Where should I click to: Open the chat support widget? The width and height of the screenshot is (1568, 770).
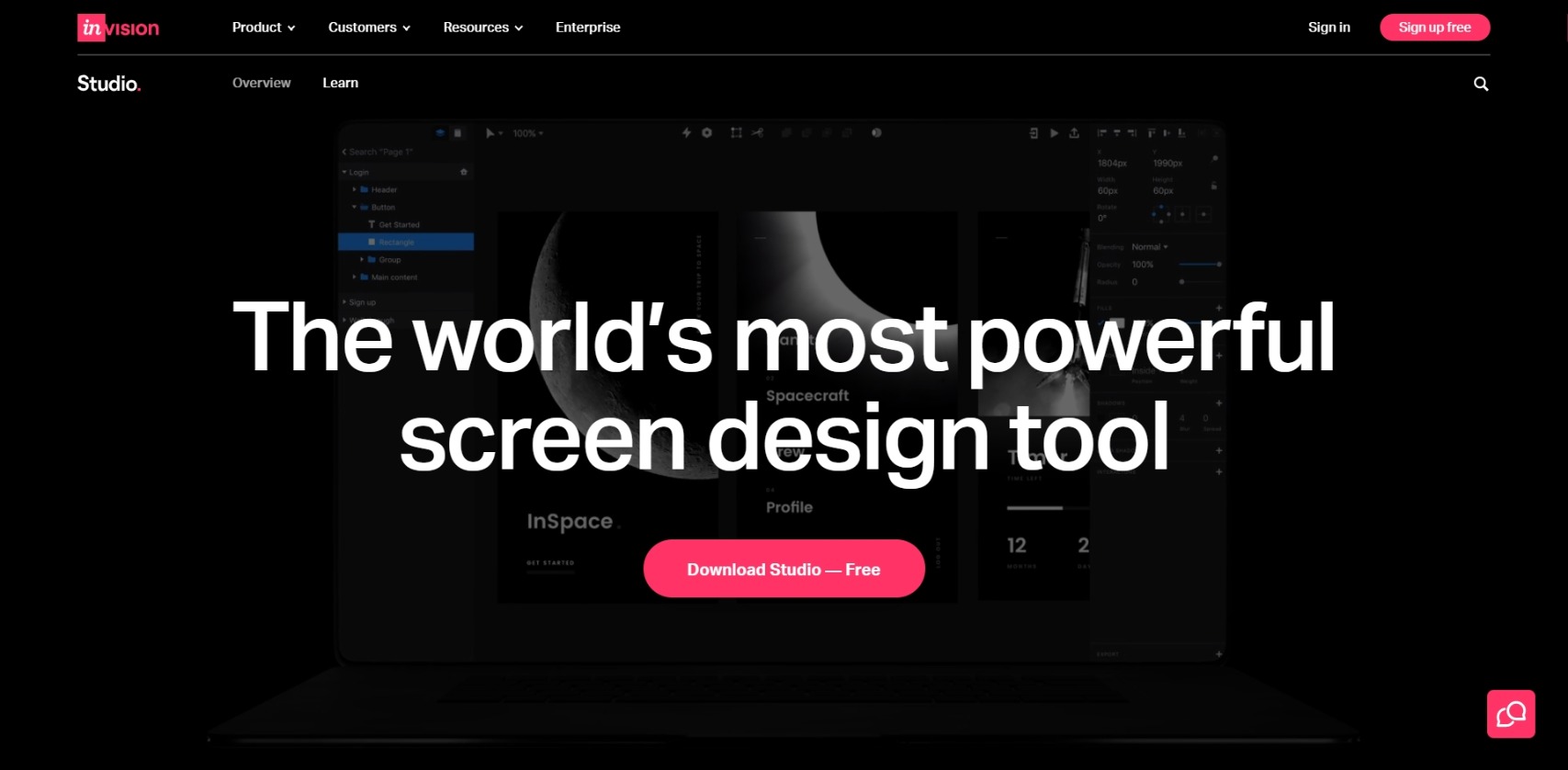coord(1510,714)
